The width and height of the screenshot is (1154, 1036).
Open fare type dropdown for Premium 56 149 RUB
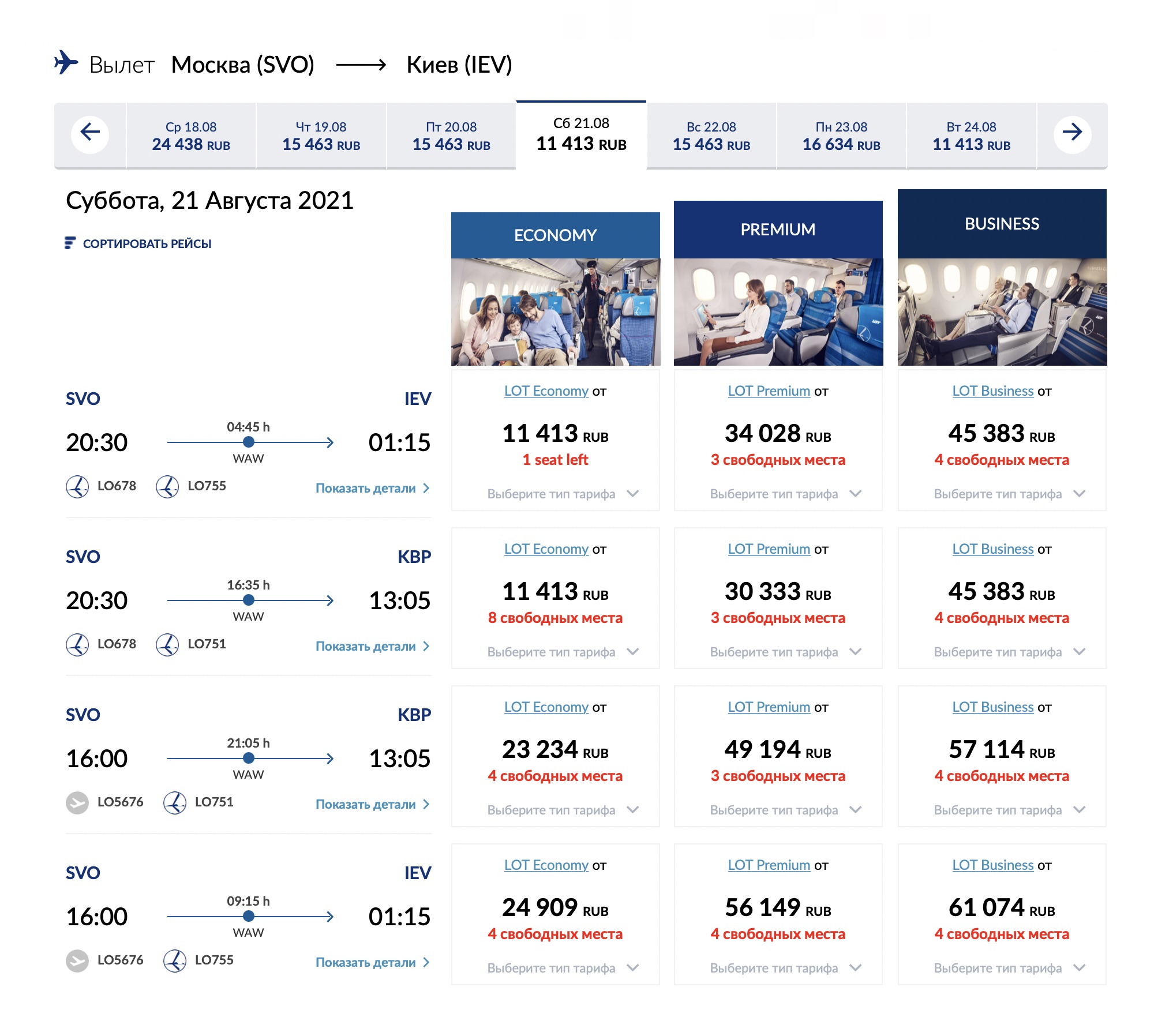click(785, 968)
